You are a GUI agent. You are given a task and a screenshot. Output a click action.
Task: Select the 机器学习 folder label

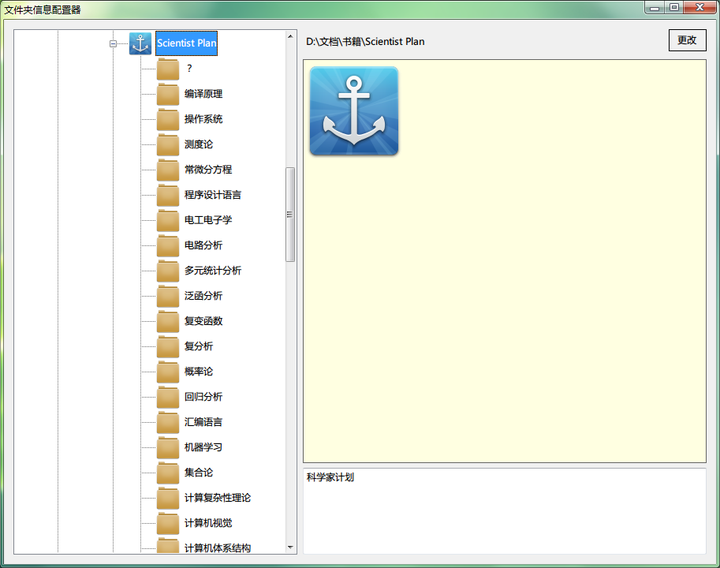203,447
